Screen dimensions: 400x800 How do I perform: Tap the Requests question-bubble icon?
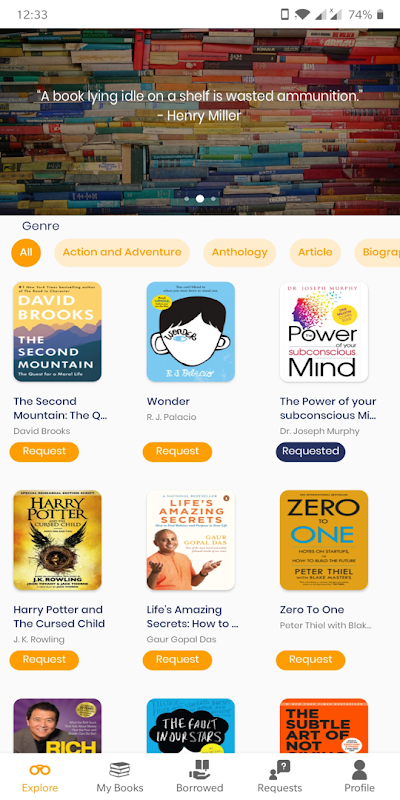[280, 769]
